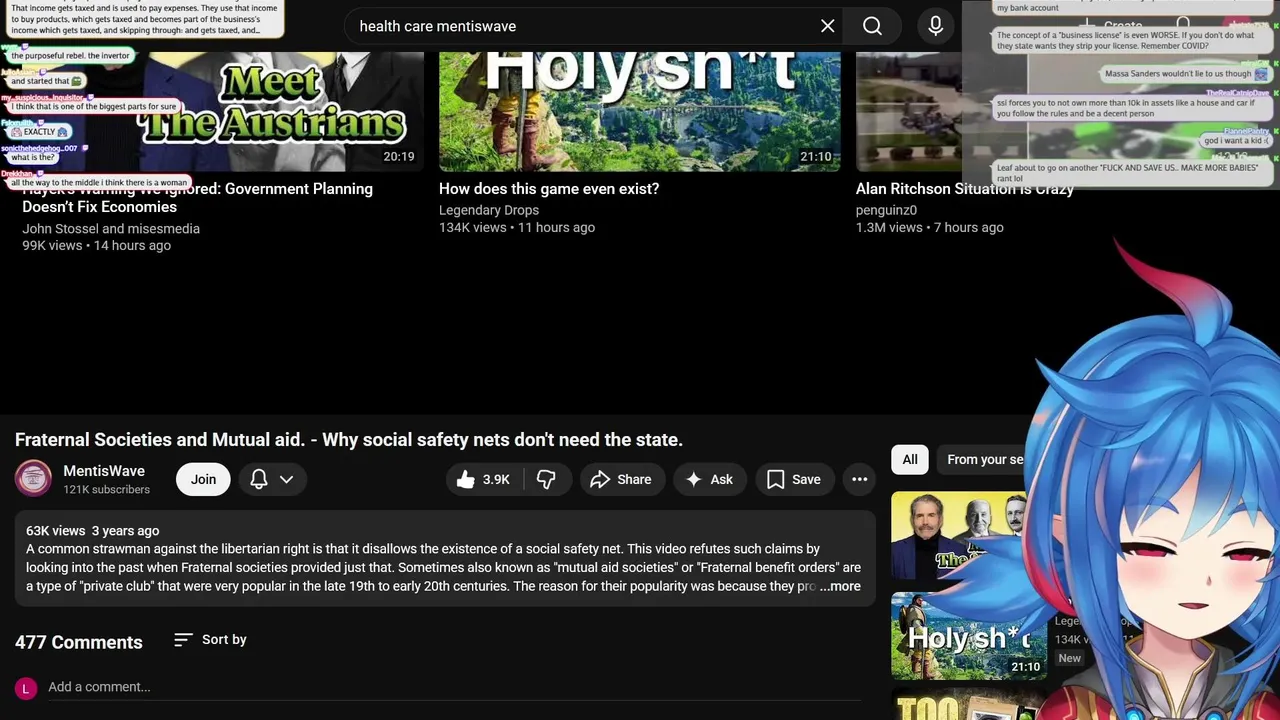Select the All filter chip
This screenshot has width=1280, height=720.
[x=910, y=460]
